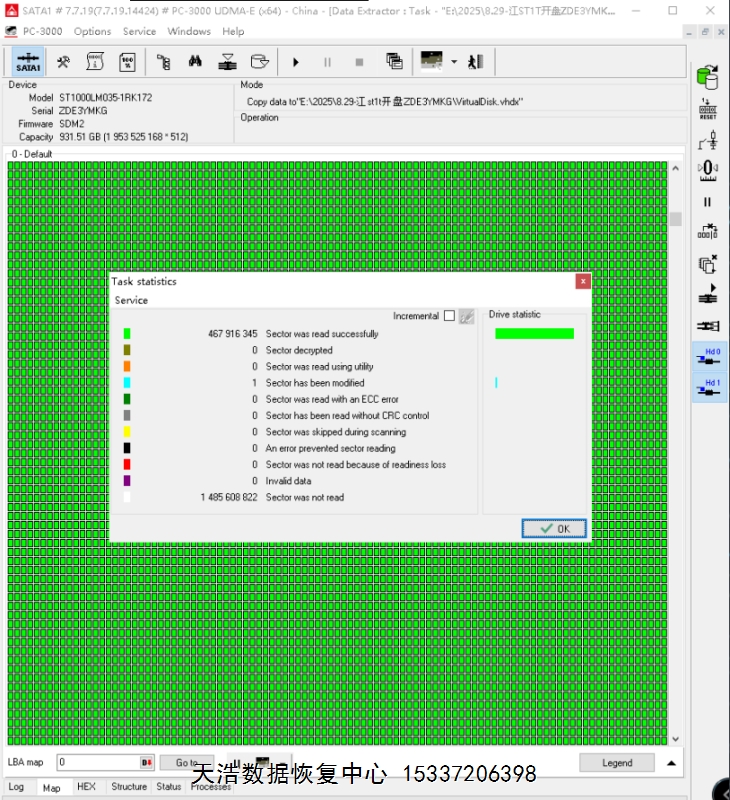Image resolution: width=730 pixels, height=800 pixels.
Task: Click the LBA map input field
Action: 99,763
